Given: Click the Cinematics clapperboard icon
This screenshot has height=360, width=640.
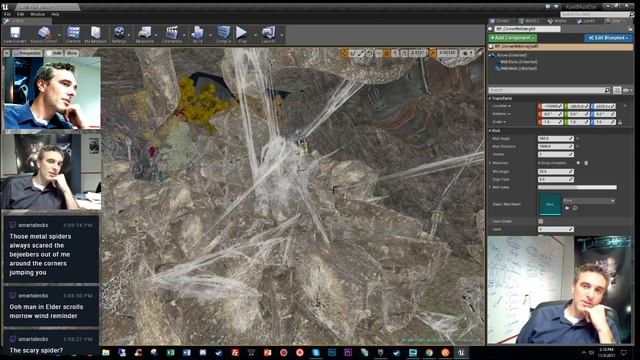Looking at the screenshot, I should click(x=172, y=34).
